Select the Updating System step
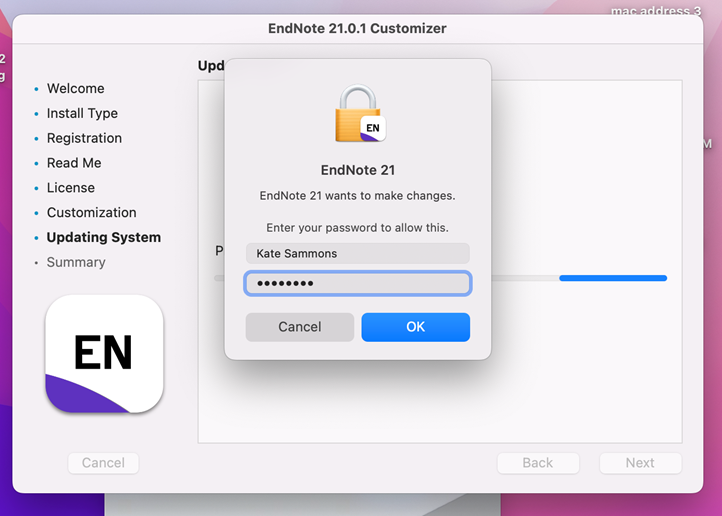The height and width of the screenshot is (516, 722). point(104,238)
